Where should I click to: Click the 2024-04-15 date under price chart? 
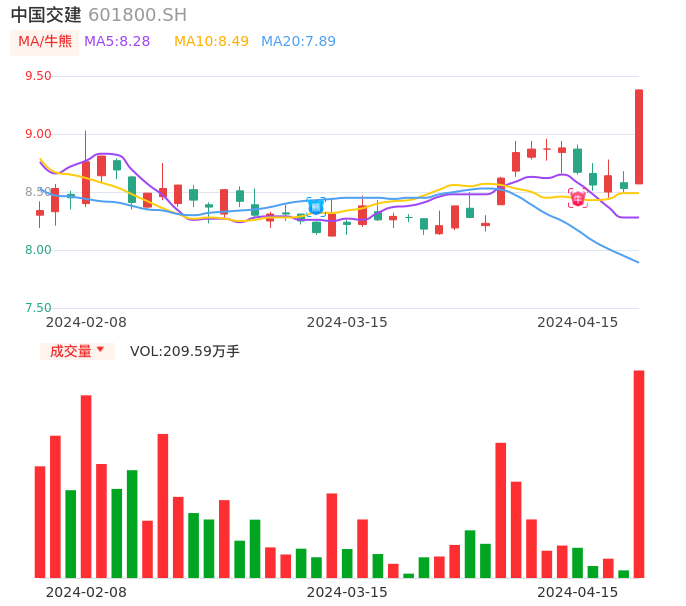pyautogui.click(x=578, y=322)
